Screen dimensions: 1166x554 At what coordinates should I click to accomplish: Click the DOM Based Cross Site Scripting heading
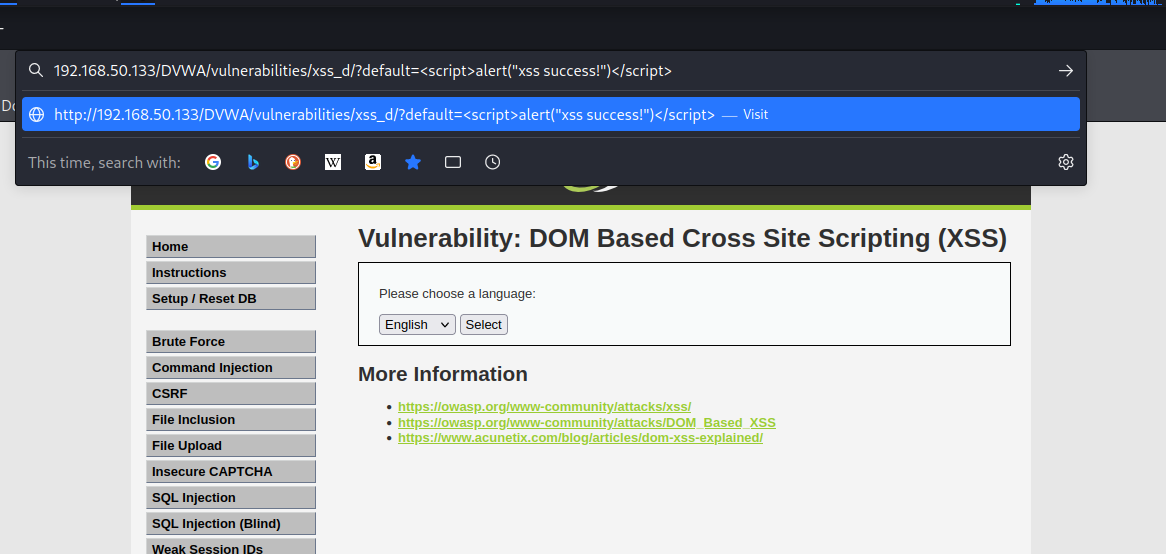click(x=683, y=239)
